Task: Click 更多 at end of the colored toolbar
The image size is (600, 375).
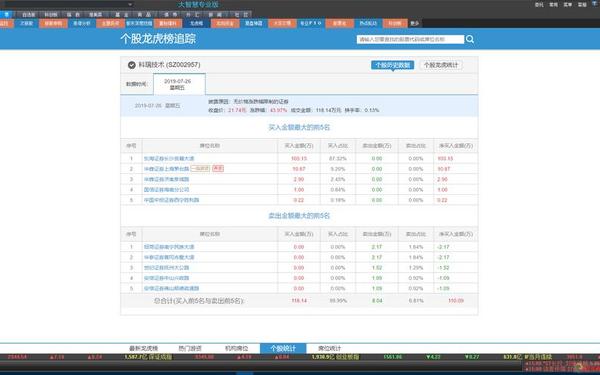Action: (415, 23)
